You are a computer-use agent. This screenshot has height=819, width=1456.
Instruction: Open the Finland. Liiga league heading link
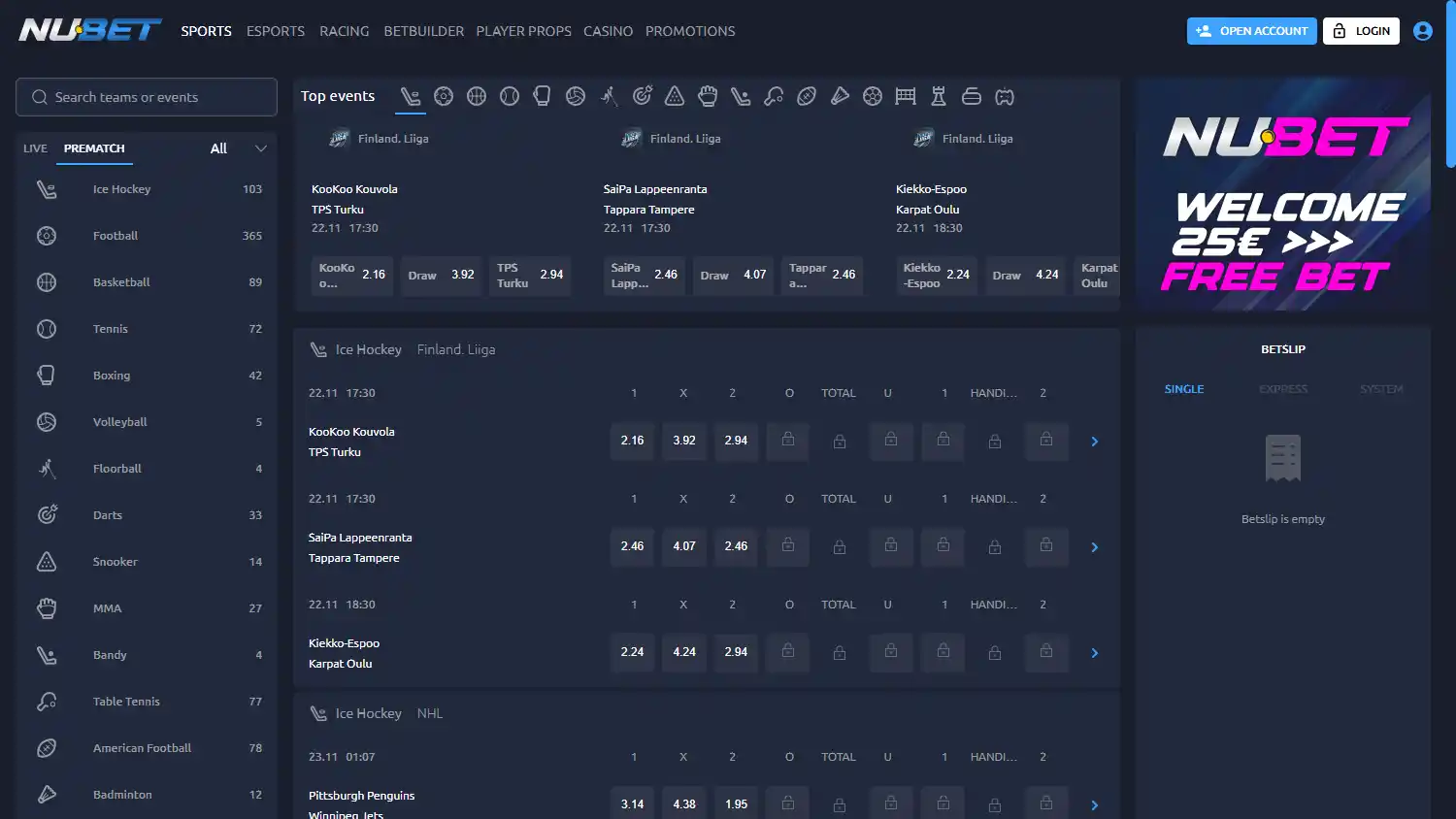pyautogui.click(x=456, y=349)
